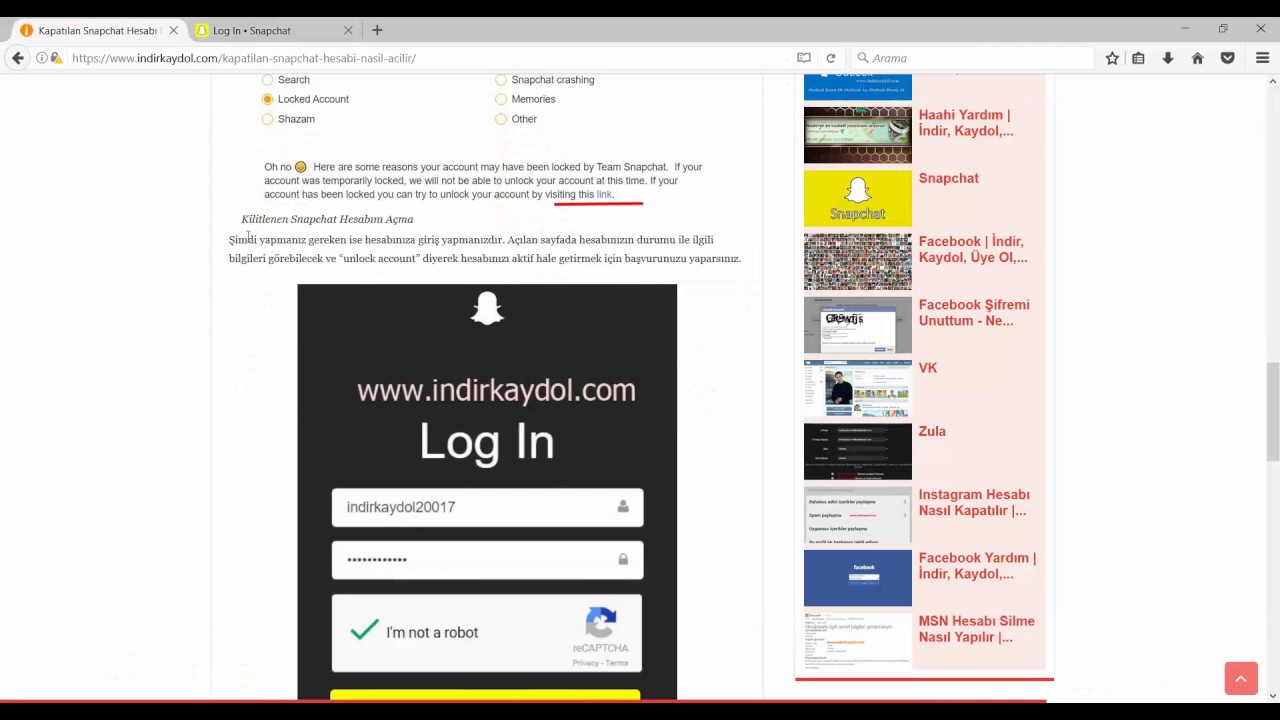Select the Search radio button
This screenshot has width=1280, height=720.
coord(267,80)
